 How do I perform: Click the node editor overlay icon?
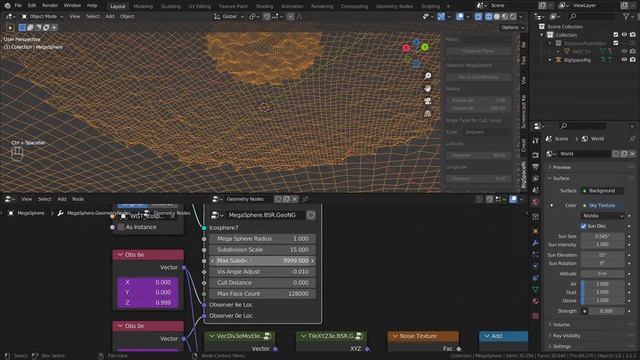513,199
